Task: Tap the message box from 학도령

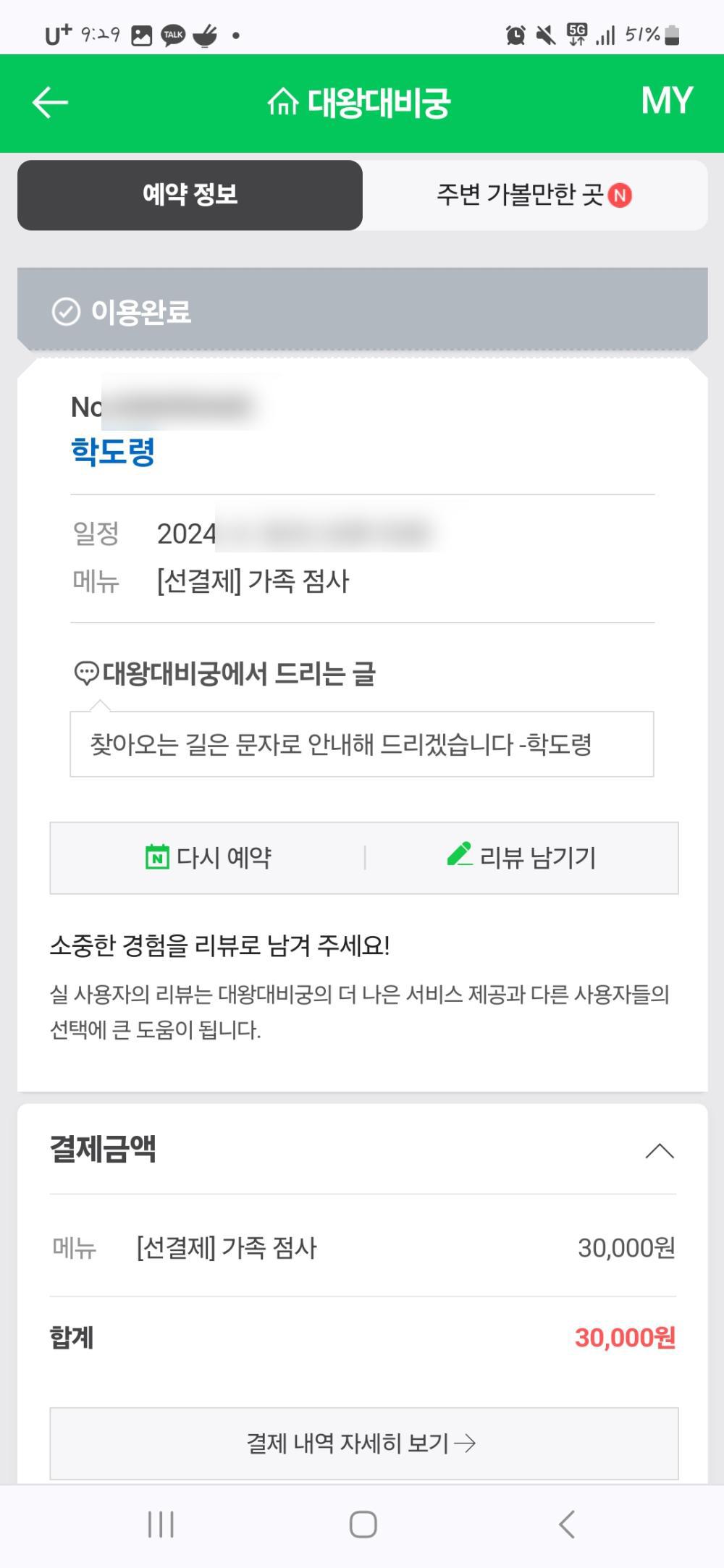Action: [x=361, y=744]
